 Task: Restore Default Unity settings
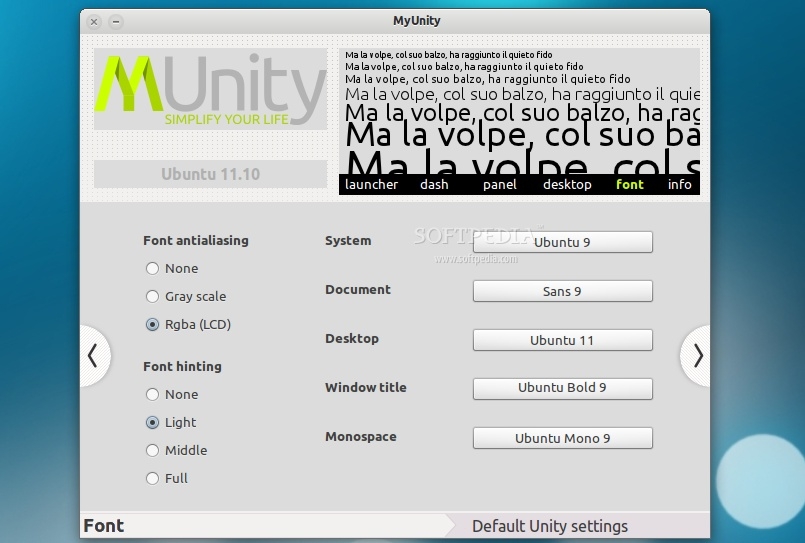point(550,526)
